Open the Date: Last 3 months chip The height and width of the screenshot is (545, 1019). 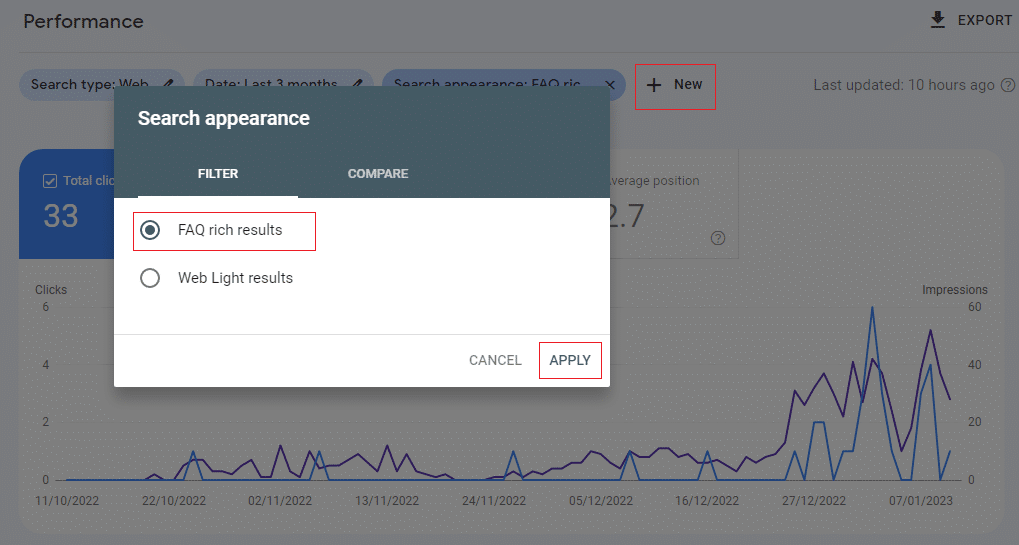[270, 85]
